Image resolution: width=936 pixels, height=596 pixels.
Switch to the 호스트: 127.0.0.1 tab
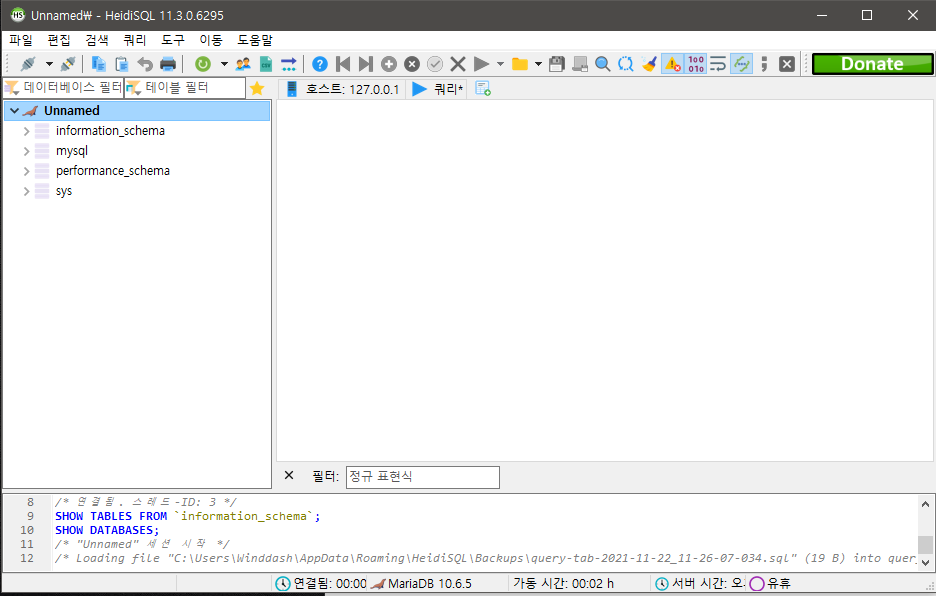click(343, 89)
